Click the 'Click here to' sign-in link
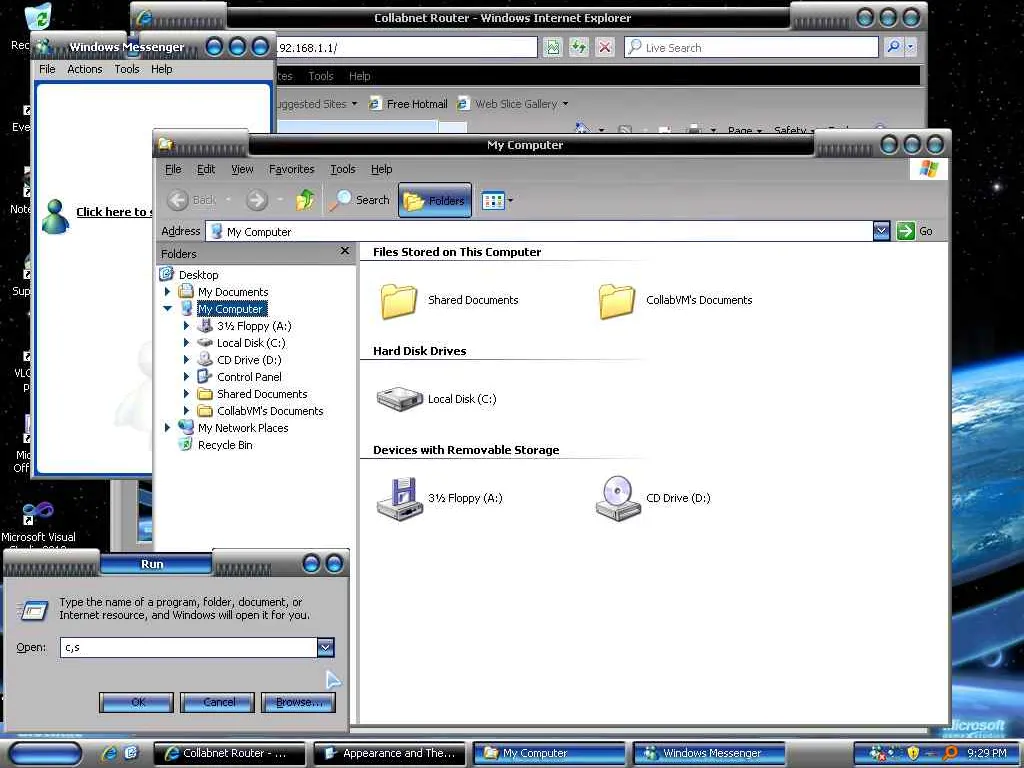Image resolution: width=1024 pixels, height=768 pixels. [x=114, y=212]
